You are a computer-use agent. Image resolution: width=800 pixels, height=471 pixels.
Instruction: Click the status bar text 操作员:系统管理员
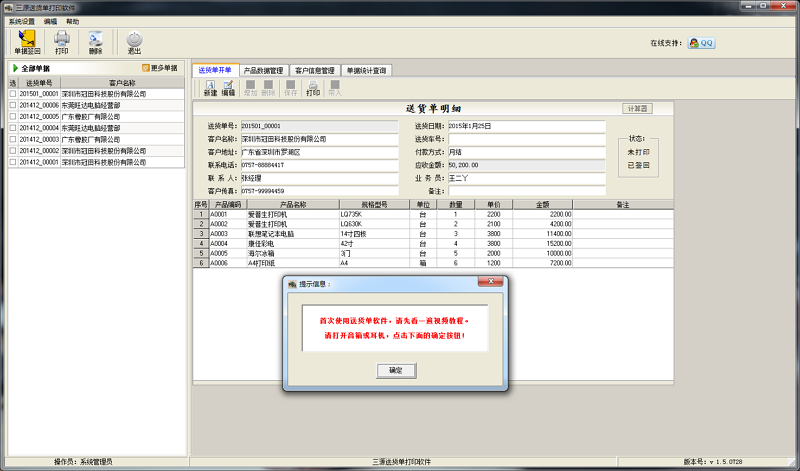[83, 462]
